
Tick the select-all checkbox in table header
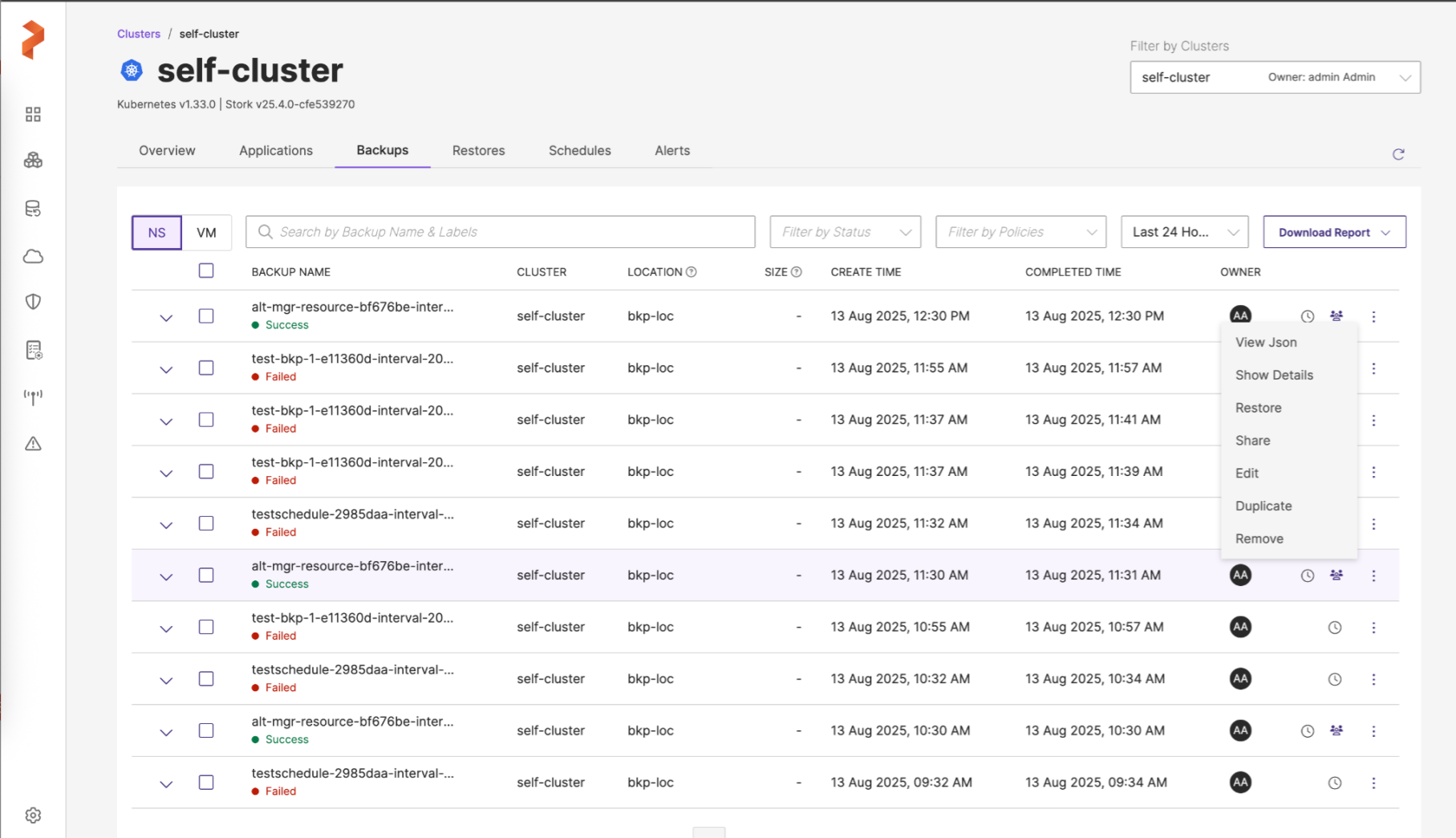(x=206, y=271)
